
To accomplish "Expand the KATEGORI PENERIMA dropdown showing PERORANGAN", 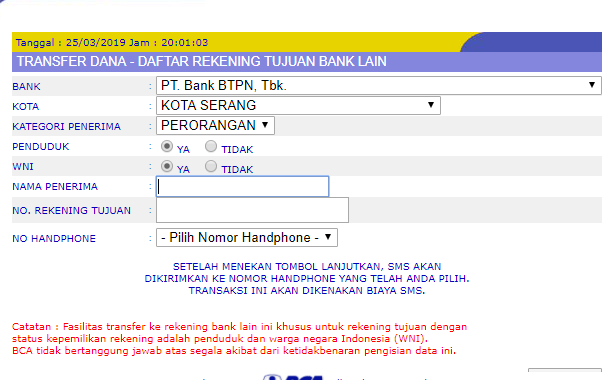I will pos(215,125).
